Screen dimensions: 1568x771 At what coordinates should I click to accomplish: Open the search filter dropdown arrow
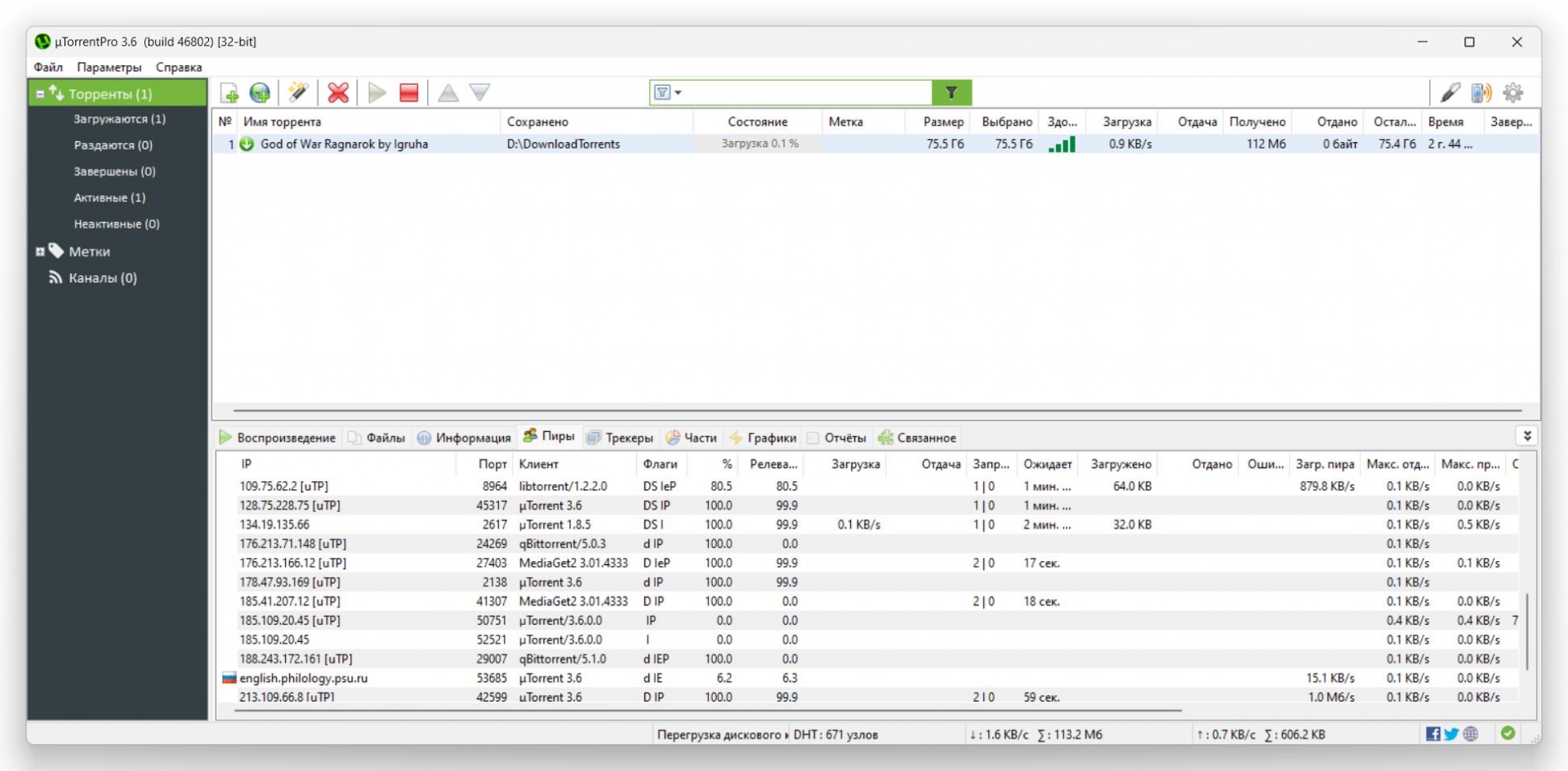coord(678,93)
